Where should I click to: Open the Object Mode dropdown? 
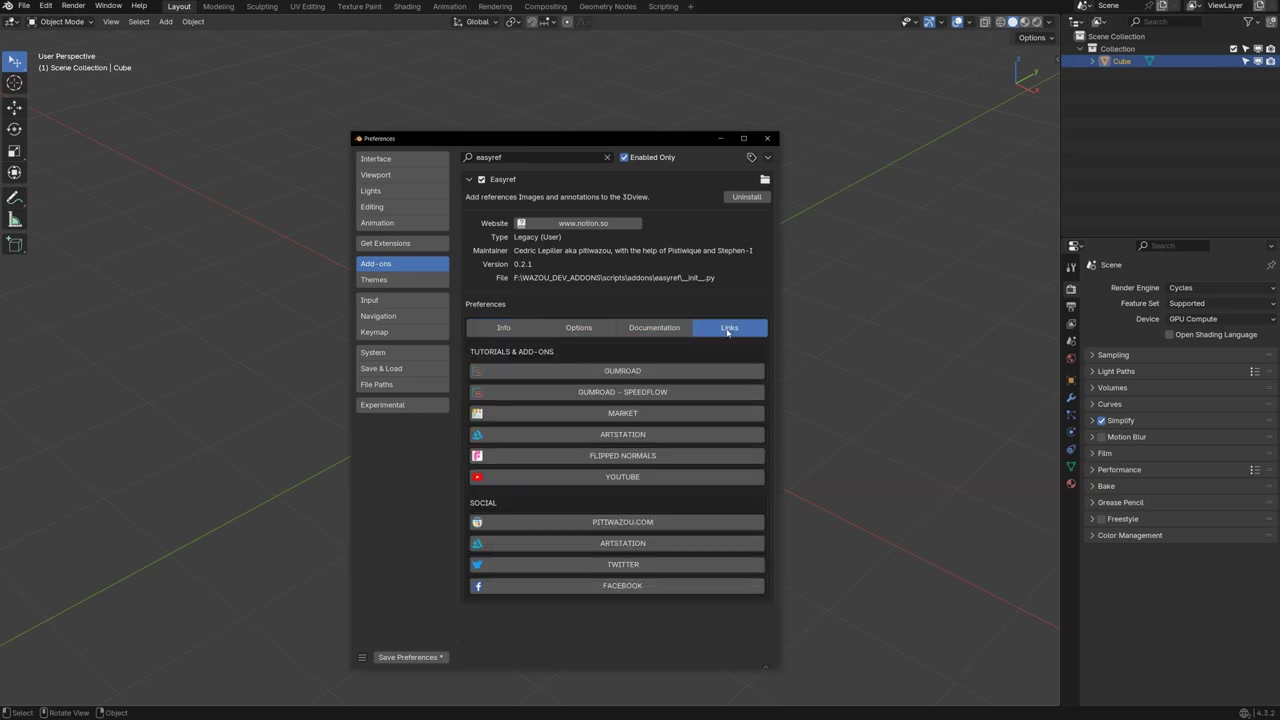point(62,22)
